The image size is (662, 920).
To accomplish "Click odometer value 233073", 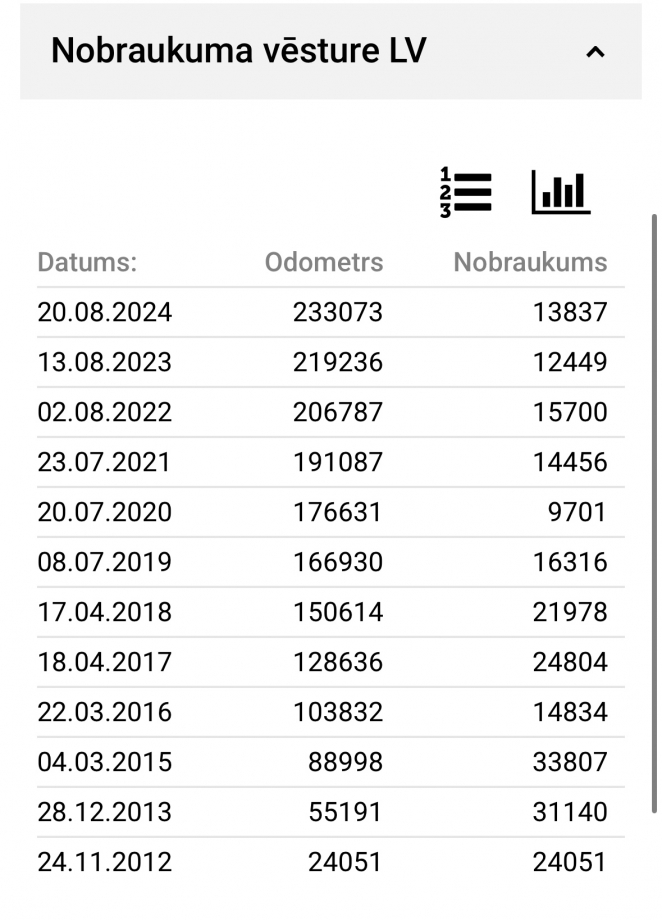I will click(x=338, y=312).
